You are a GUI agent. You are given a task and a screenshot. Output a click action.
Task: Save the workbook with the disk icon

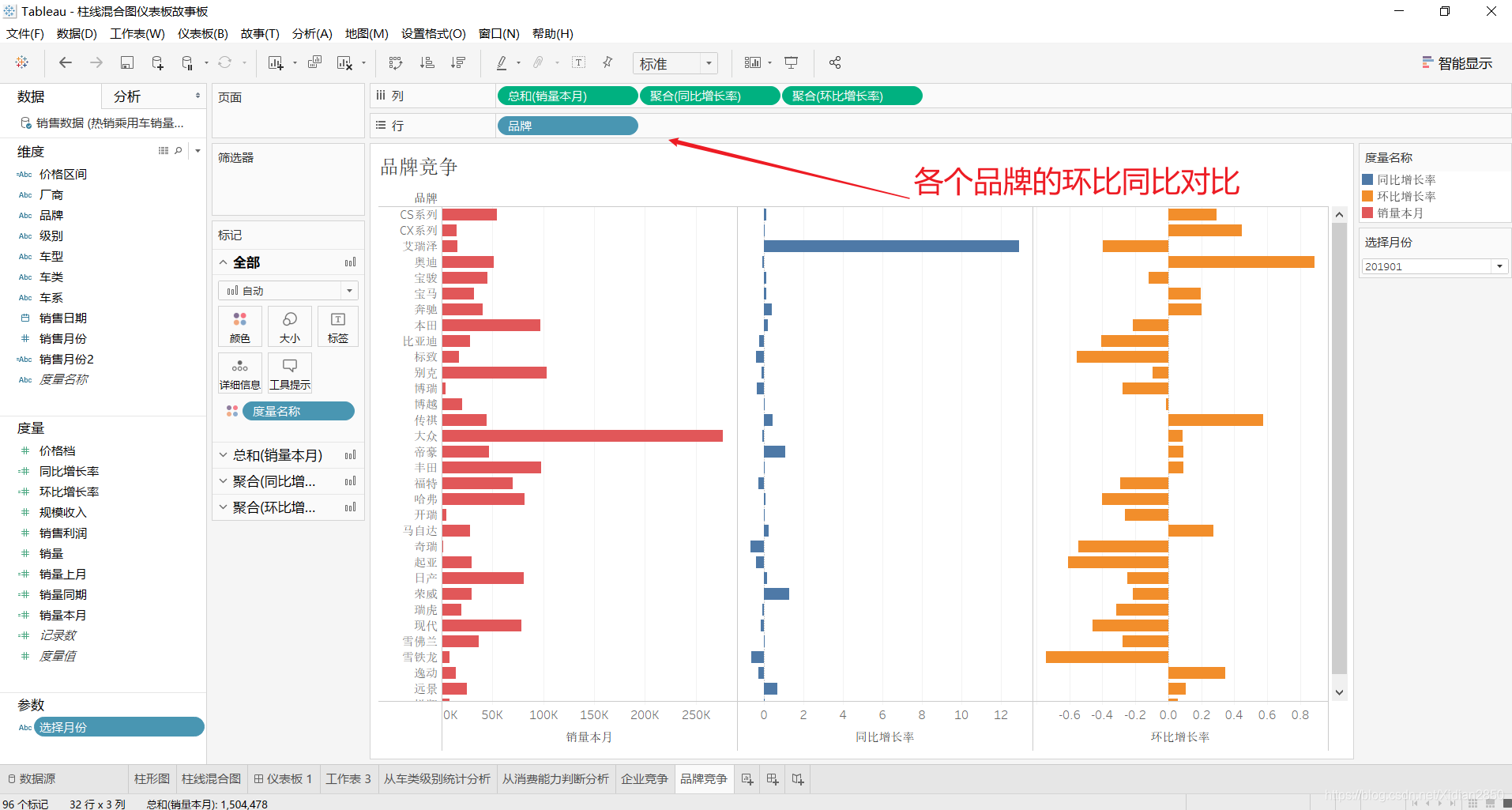coord(126,62)
